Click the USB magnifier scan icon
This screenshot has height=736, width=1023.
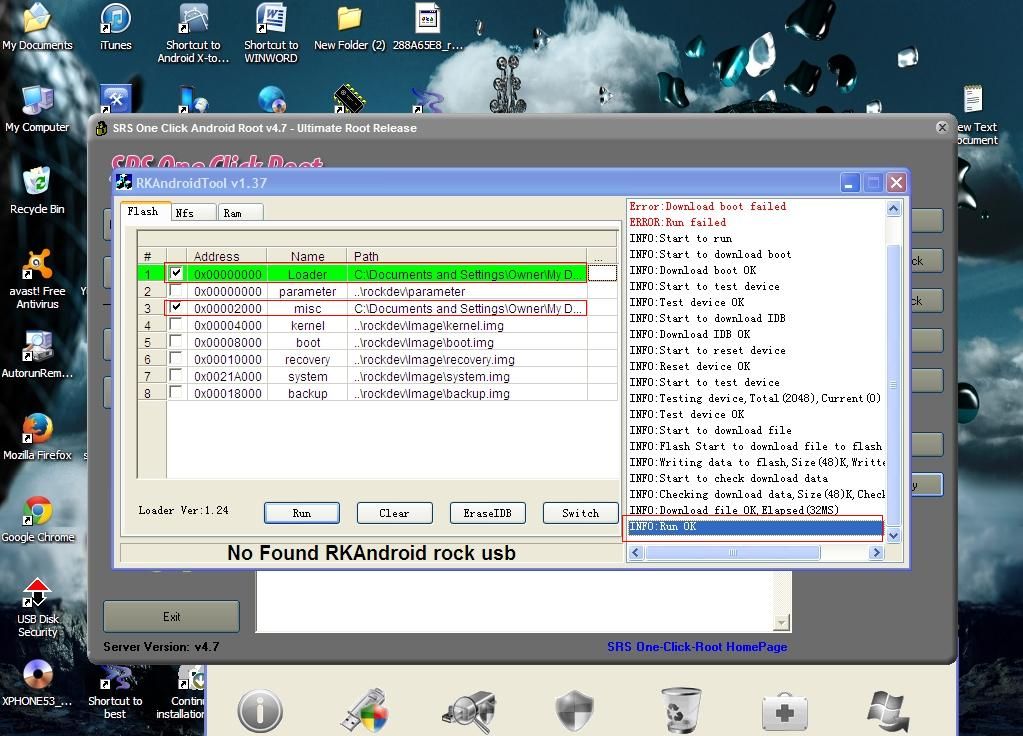tap(469, 711)
